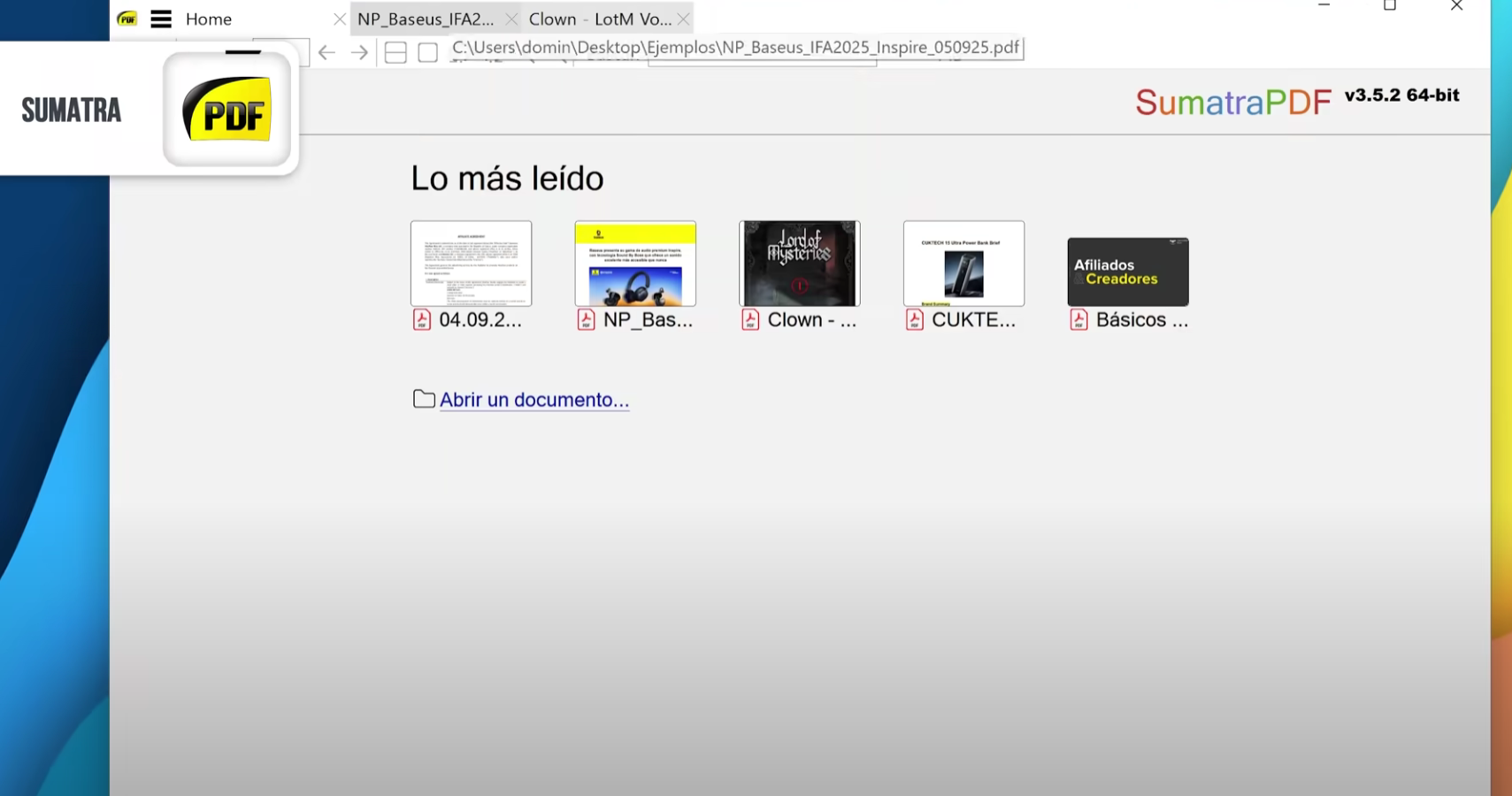This screenshot has width=1512, height=796.
Task: Switch to the Home tab
Action: (209, 19)
